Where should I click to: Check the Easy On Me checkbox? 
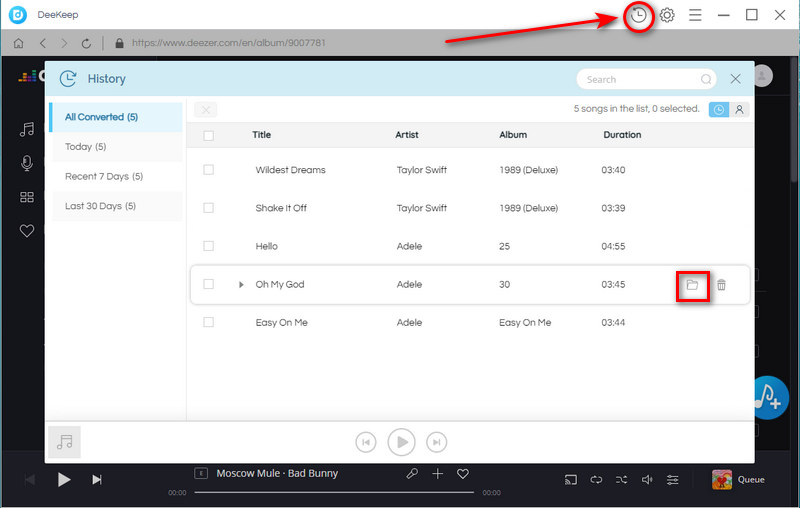click(208, 322)
